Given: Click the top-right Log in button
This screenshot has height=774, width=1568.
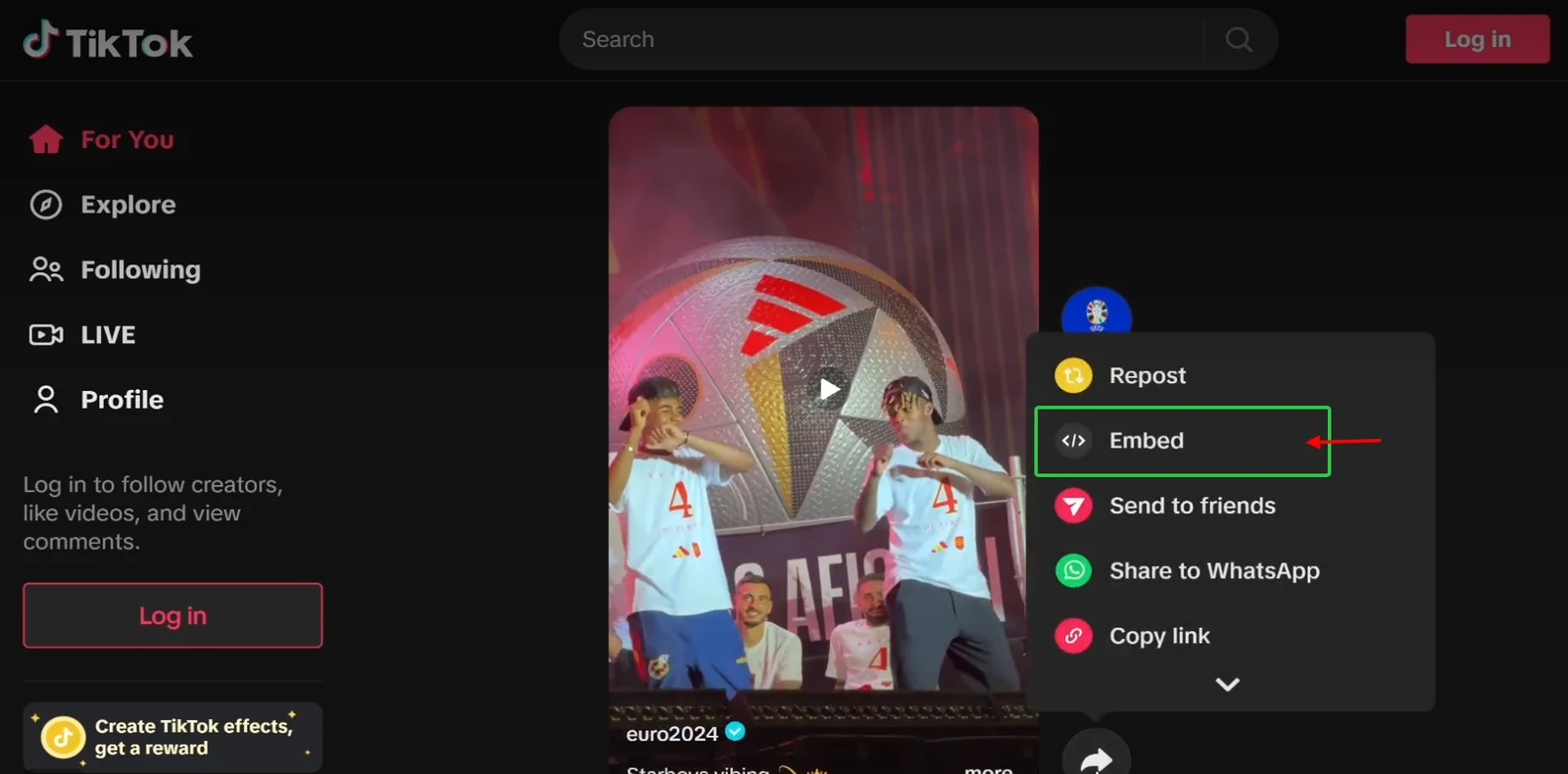Looking at the screenshot, I should click(1477, 39).
